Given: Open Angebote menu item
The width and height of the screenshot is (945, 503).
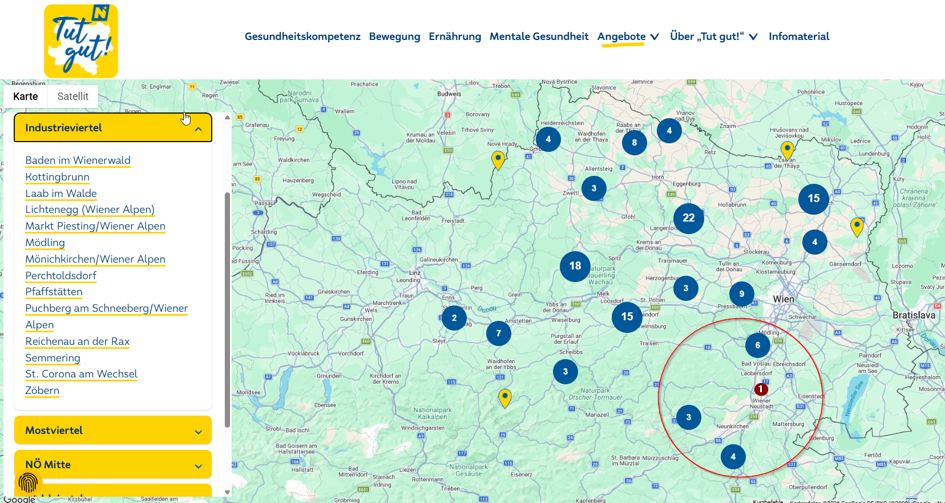Looking at the screenshot, I should pos(621,36).
